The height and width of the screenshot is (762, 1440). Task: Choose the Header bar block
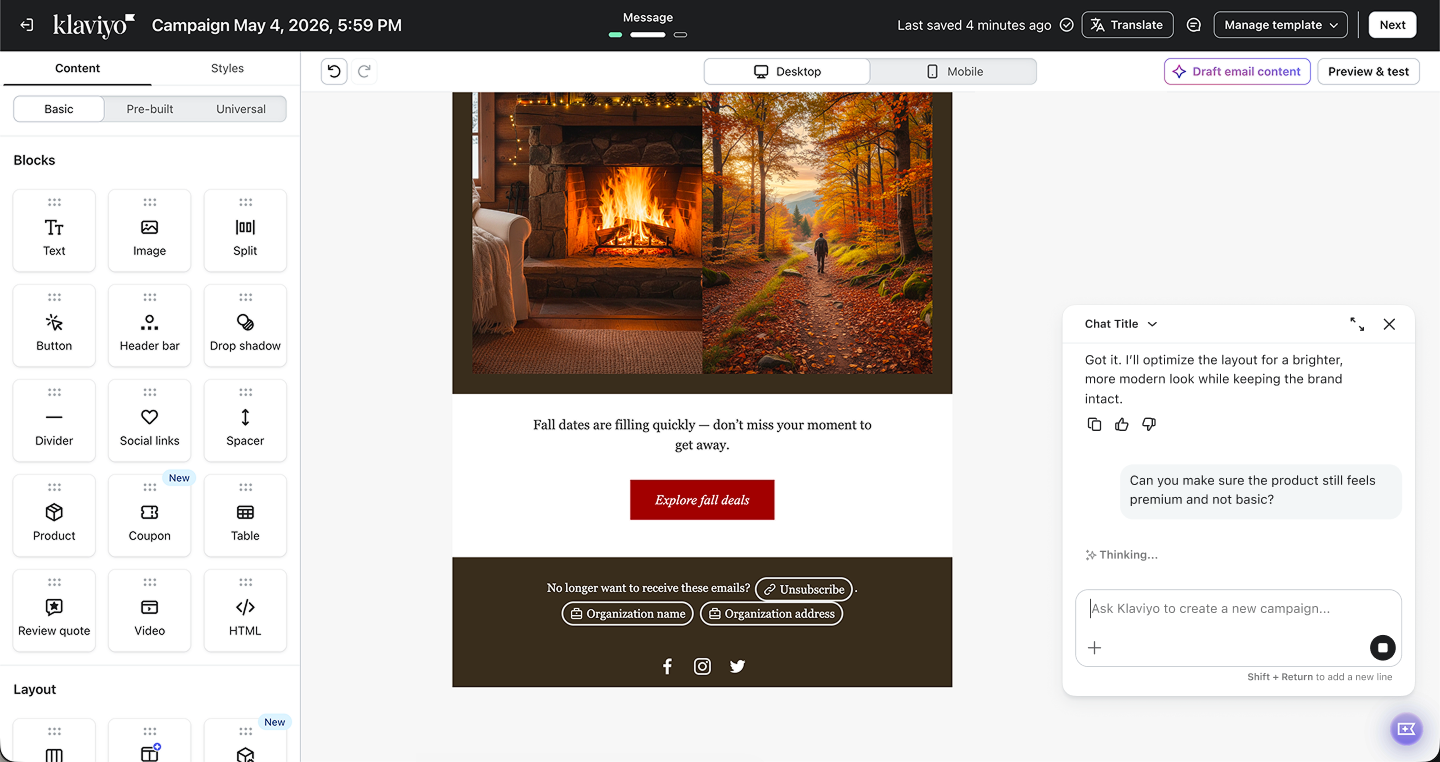click(150, 325)
